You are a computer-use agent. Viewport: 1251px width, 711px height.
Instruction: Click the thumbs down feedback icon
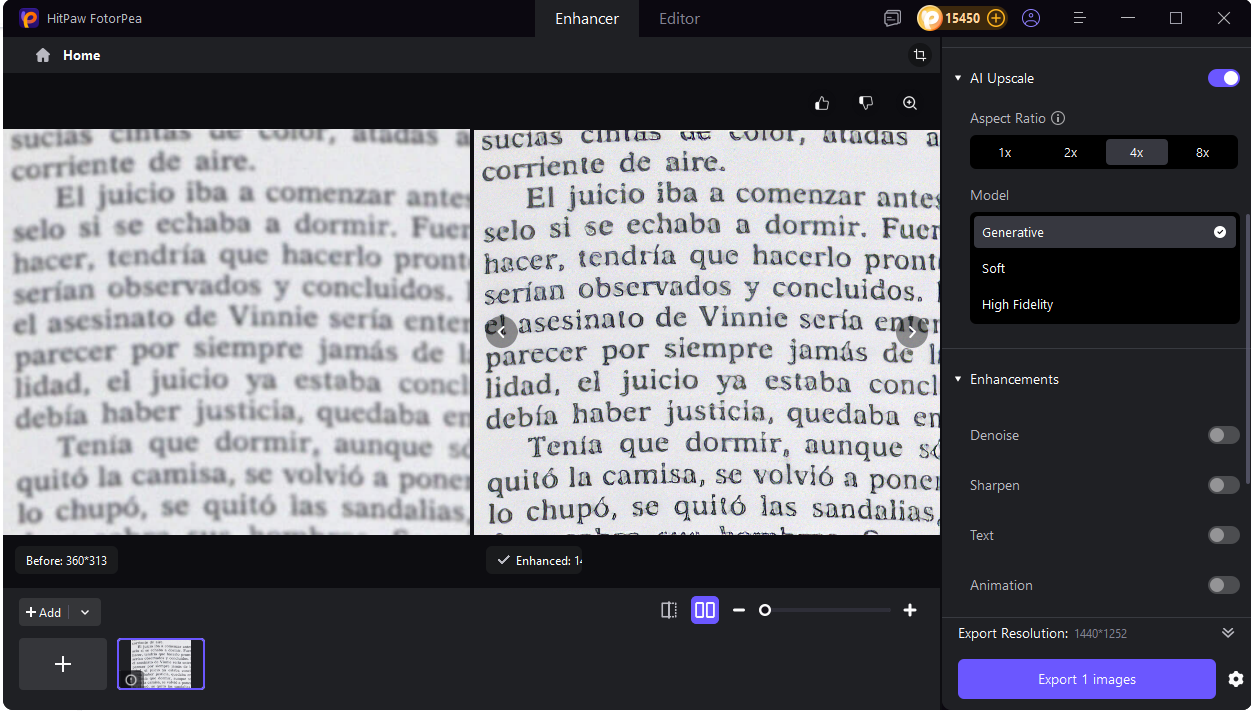click(x=866, y=102)
